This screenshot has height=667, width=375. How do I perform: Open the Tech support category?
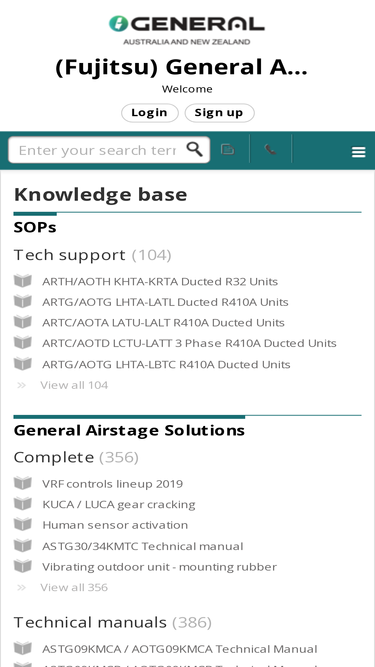point(70,255)
